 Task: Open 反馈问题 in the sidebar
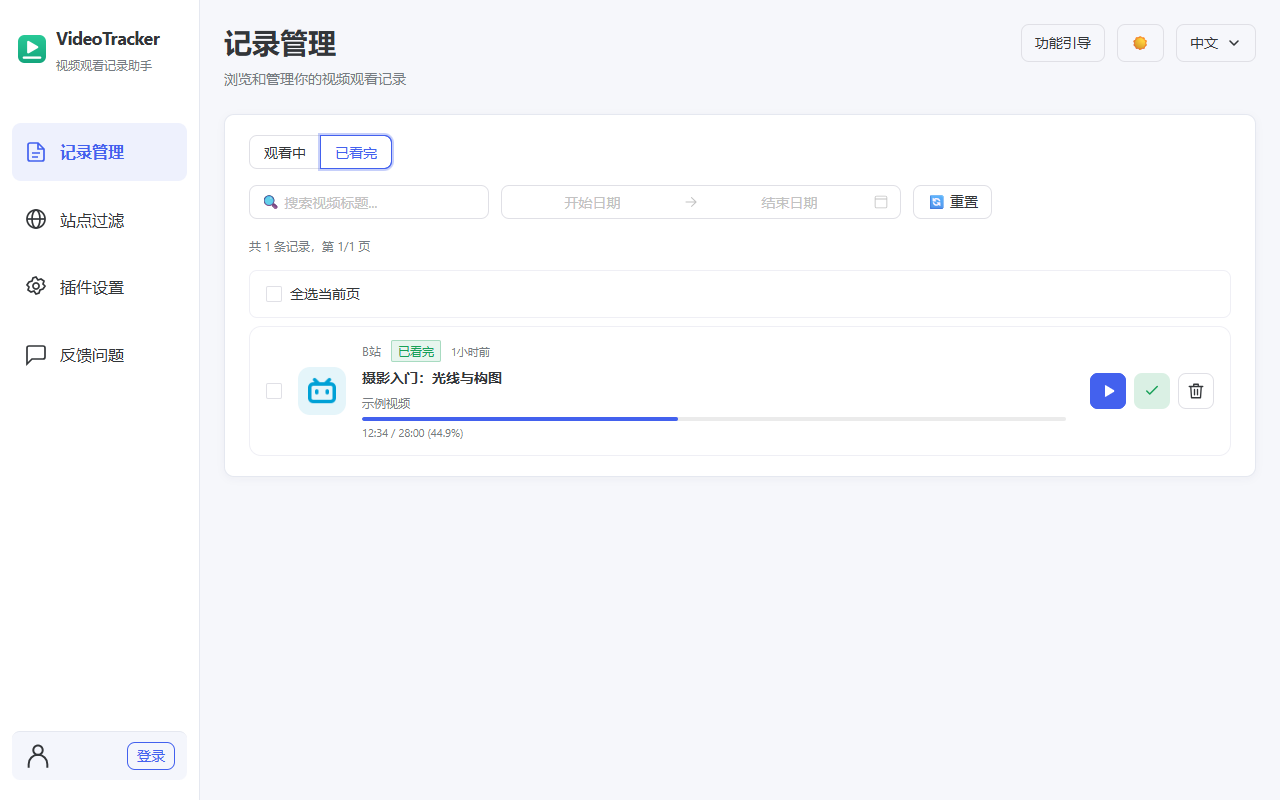[99, 355]
